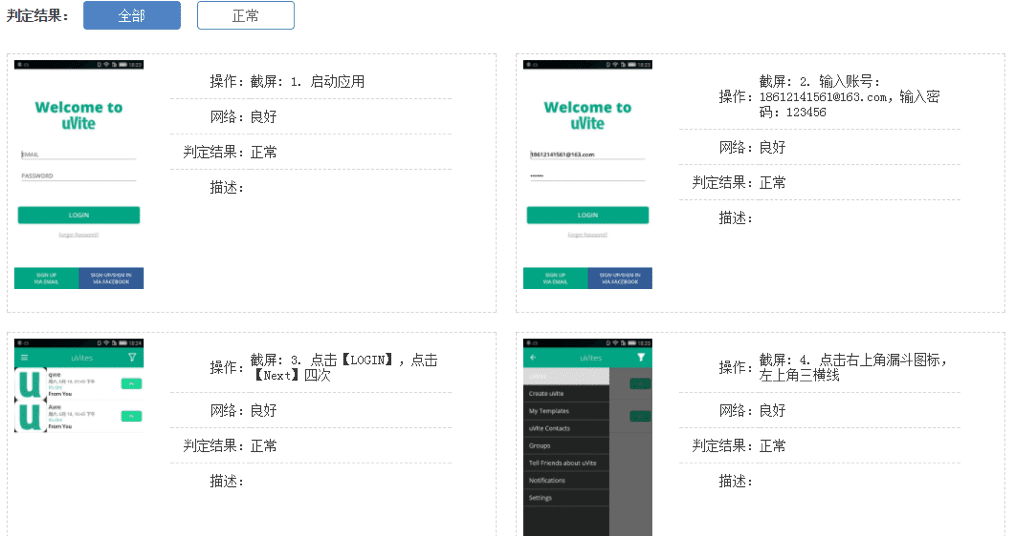The image size is (1016, 536).
Task: Click the back arrow icon in step 4 screenshot
Action: tap(534, 358)
